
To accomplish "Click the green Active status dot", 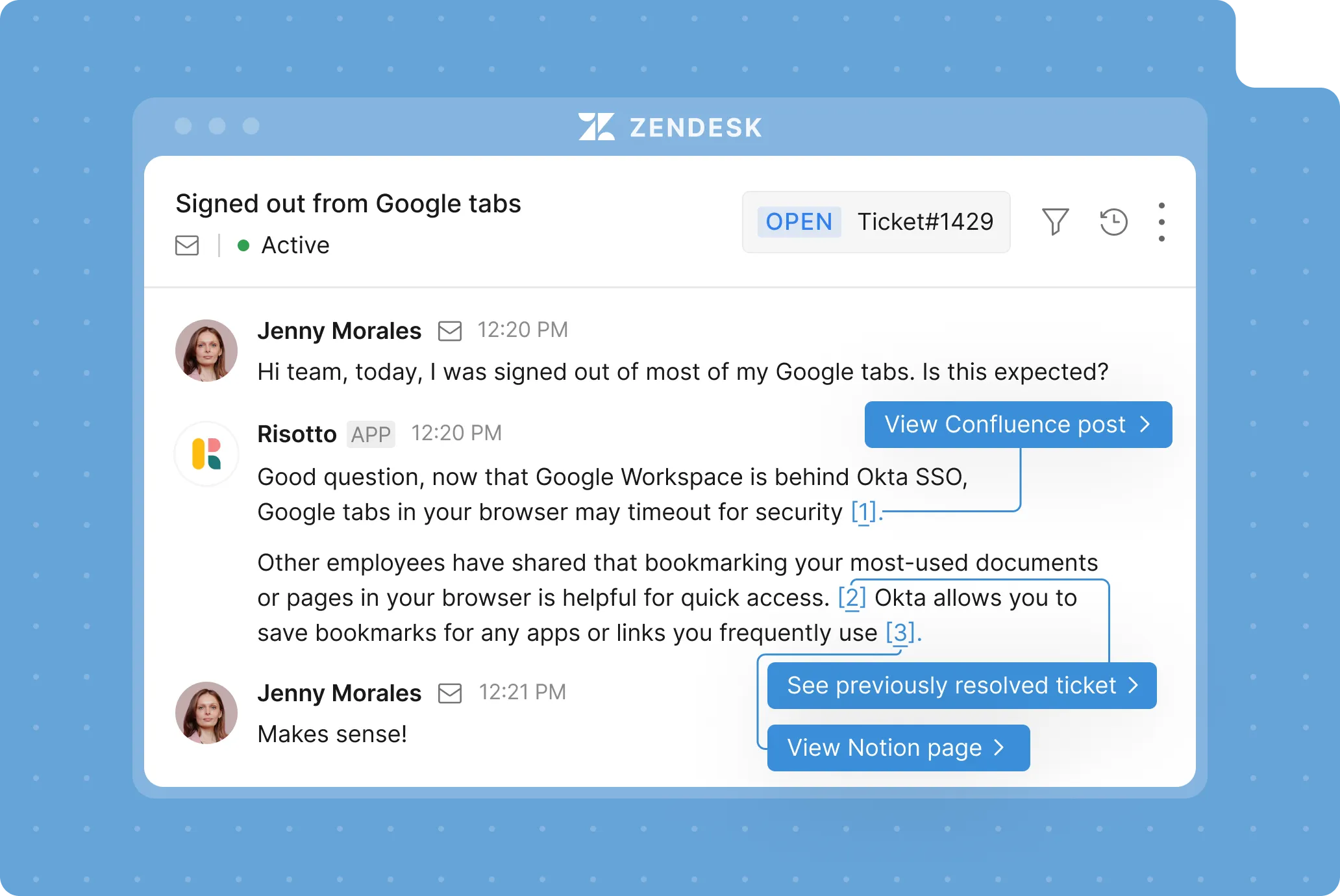I will click(243, 245).
